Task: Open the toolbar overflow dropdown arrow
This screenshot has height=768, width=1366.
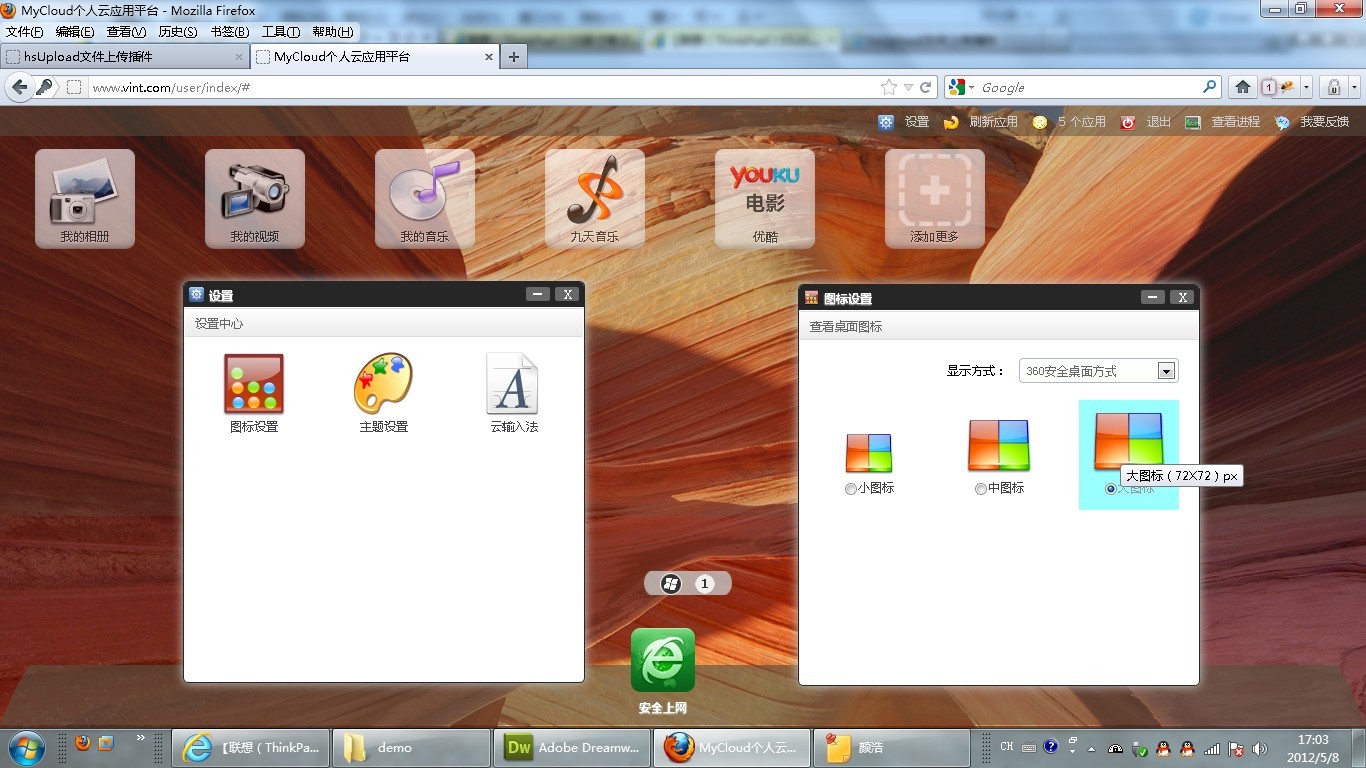Action: click(1355, 87)
